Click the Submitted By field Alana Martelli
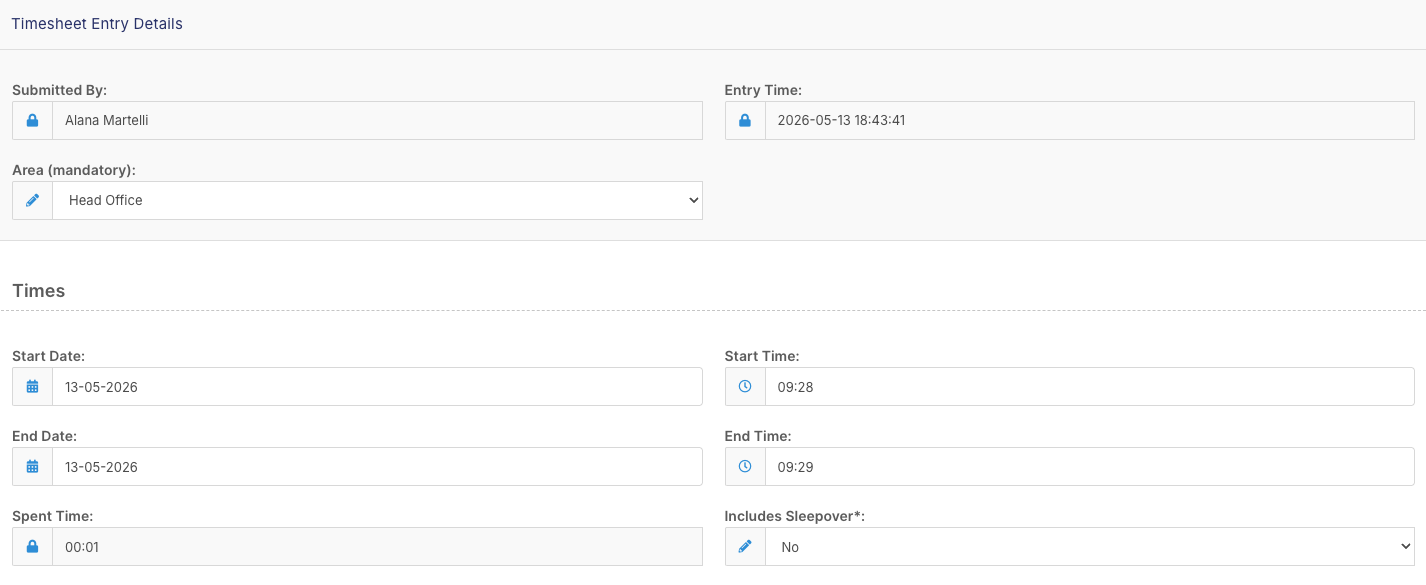 pyautogui.click(x=377, y=120)
